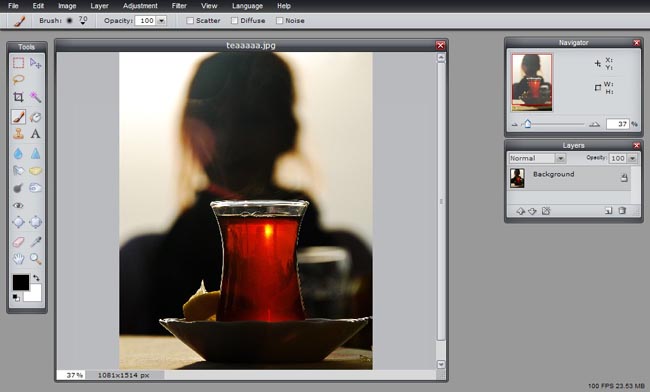Select the Blur droplet tool
The height and width of the screenshot is (392, 650).
click(x=18, y=154)
